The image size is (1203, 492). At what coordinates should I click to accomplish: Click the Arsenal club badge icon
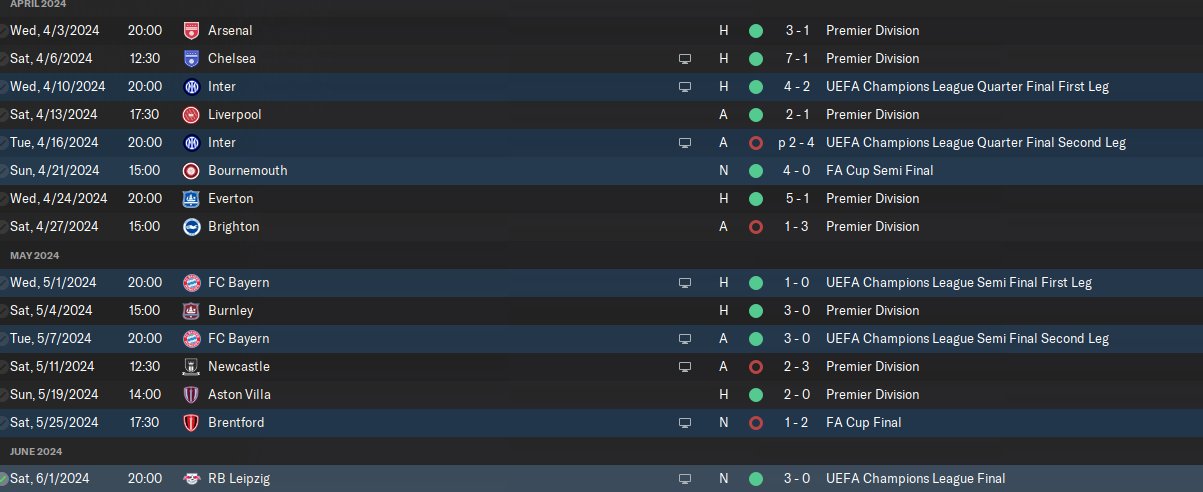(x=192, y=31)
